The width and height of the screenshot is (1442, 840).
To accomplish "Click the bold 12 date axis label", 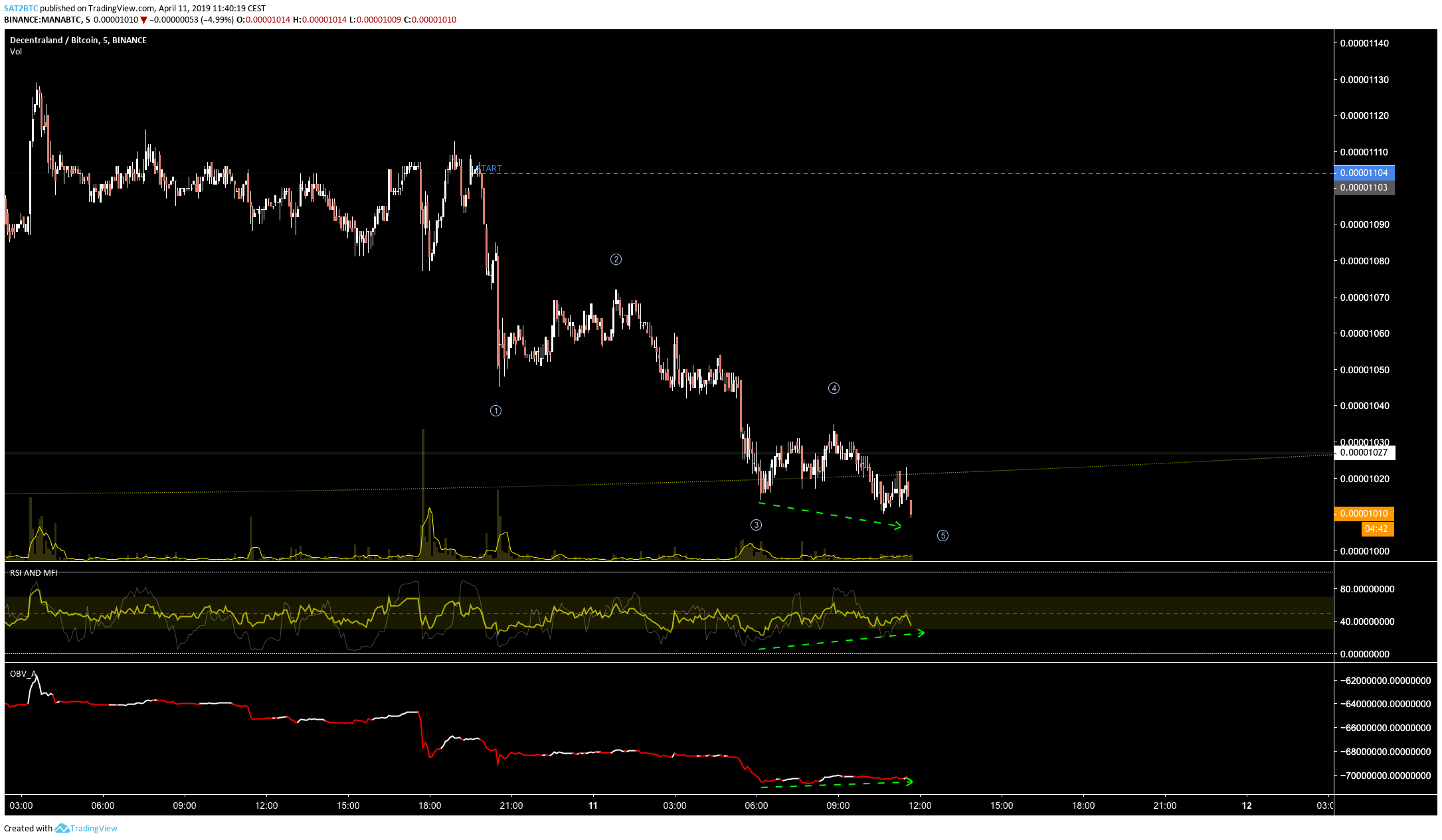I will pos(1247,805).
